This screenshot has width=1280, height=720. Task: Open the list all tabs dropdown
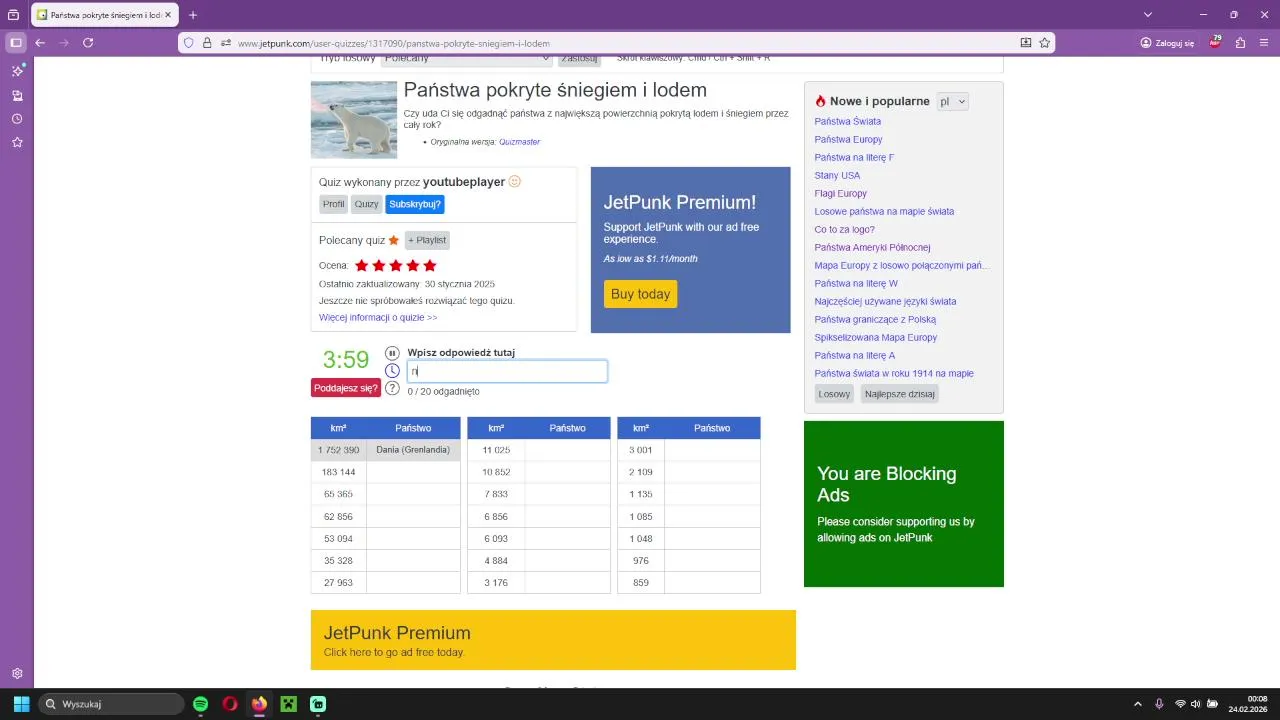(x=1148, y=15)
